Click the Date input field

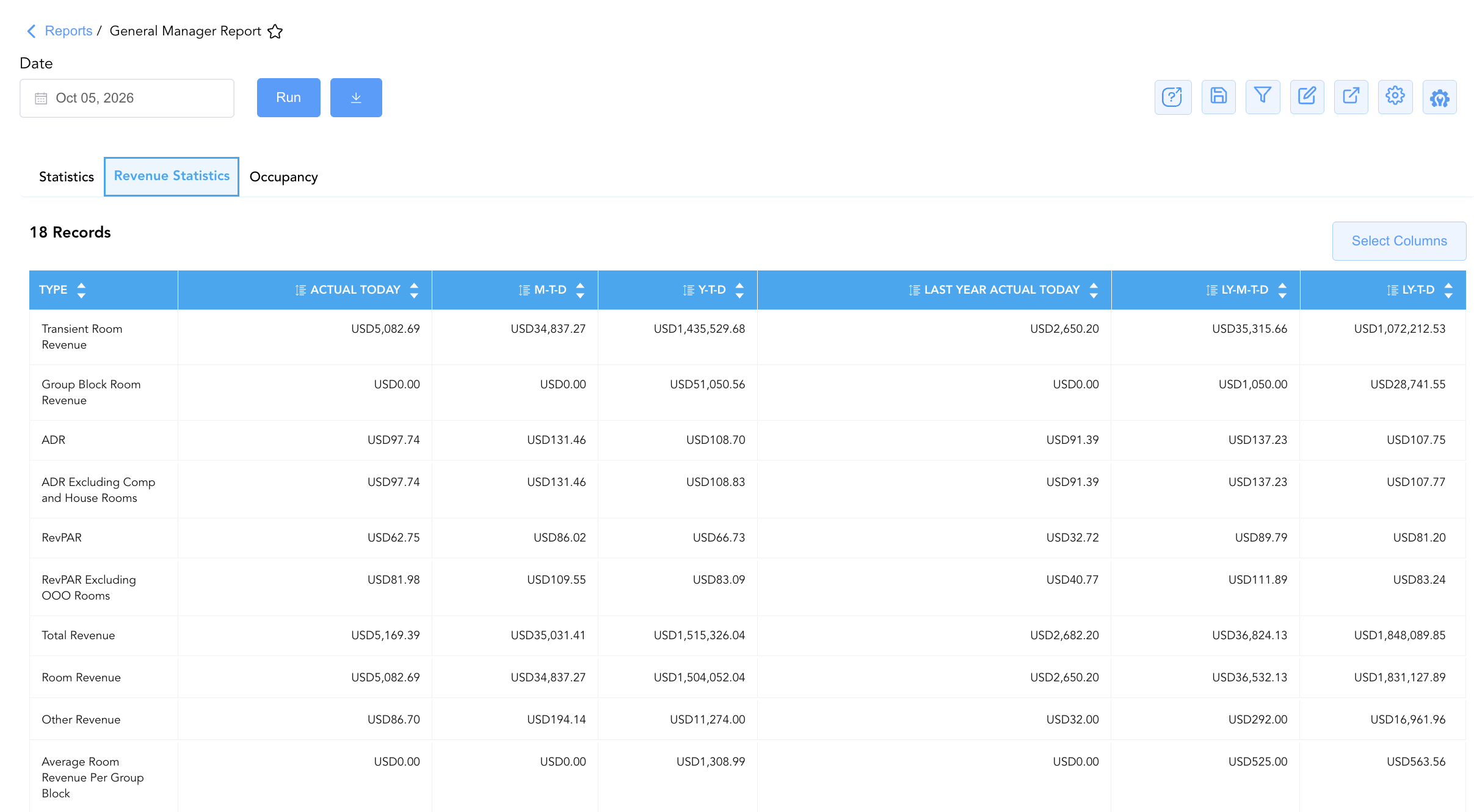point(127,98)
